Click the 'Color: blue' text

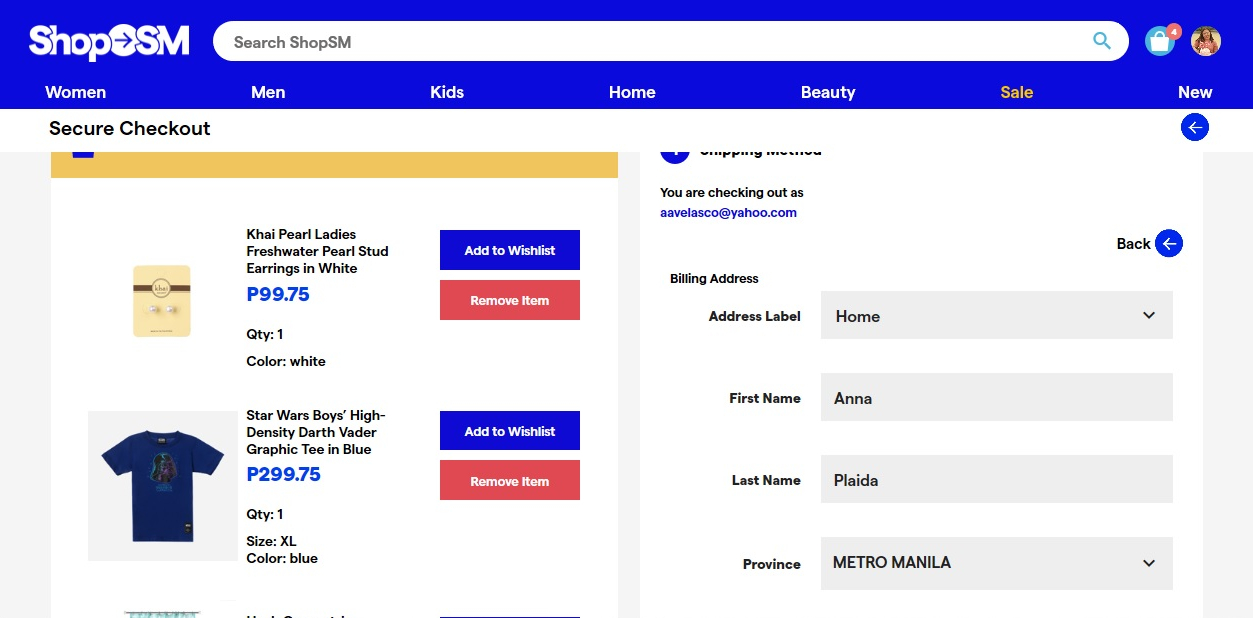coord(282,558)
